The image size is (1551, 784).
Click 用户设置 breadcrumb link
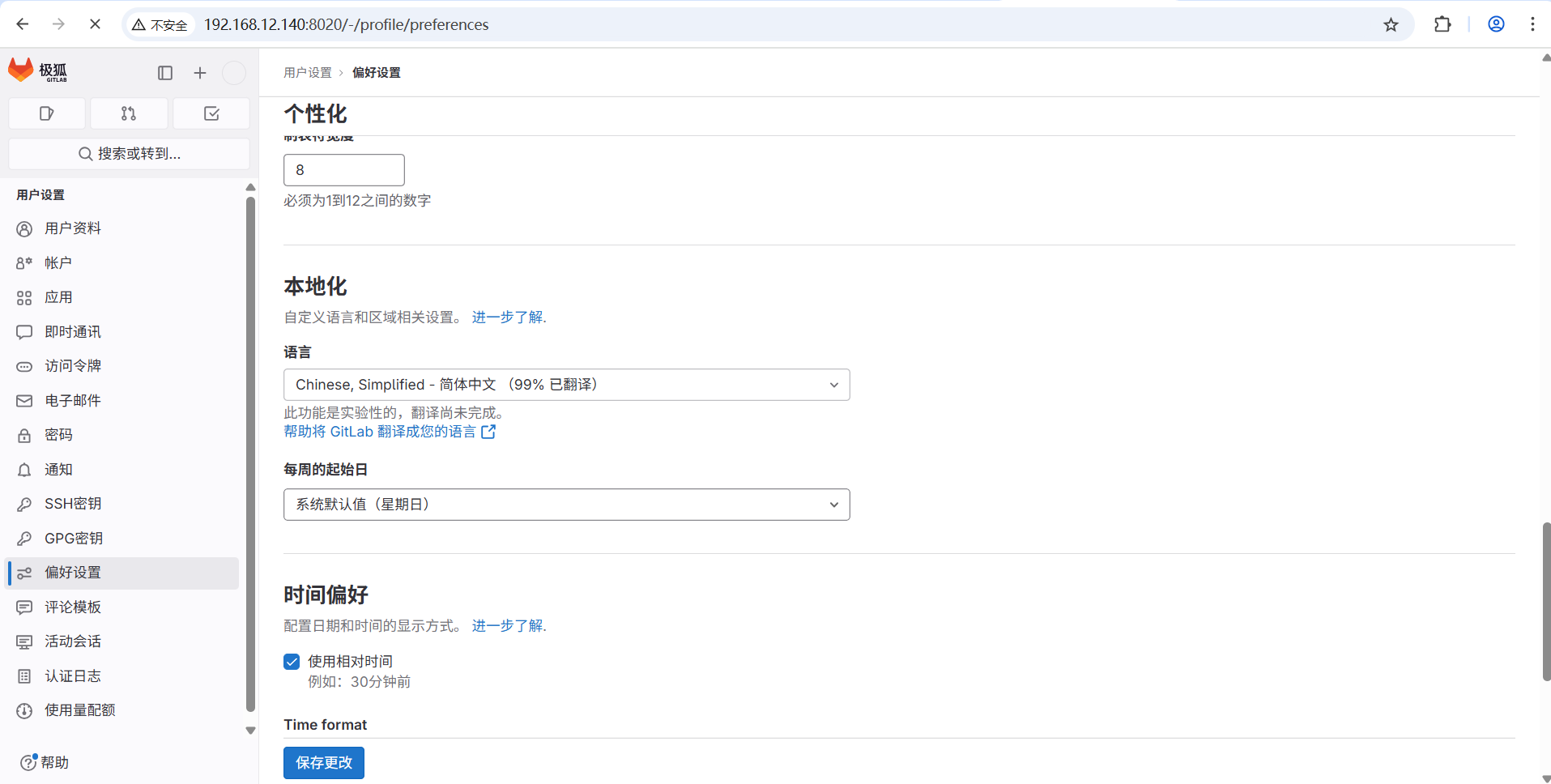coord(308,73)
